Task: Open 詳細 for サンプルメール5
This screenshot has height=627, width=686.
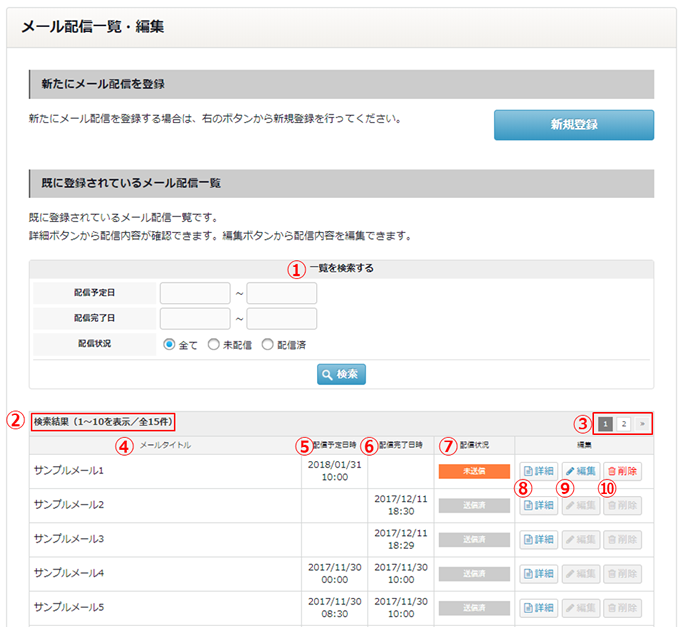Action: [x=539, y=608]
